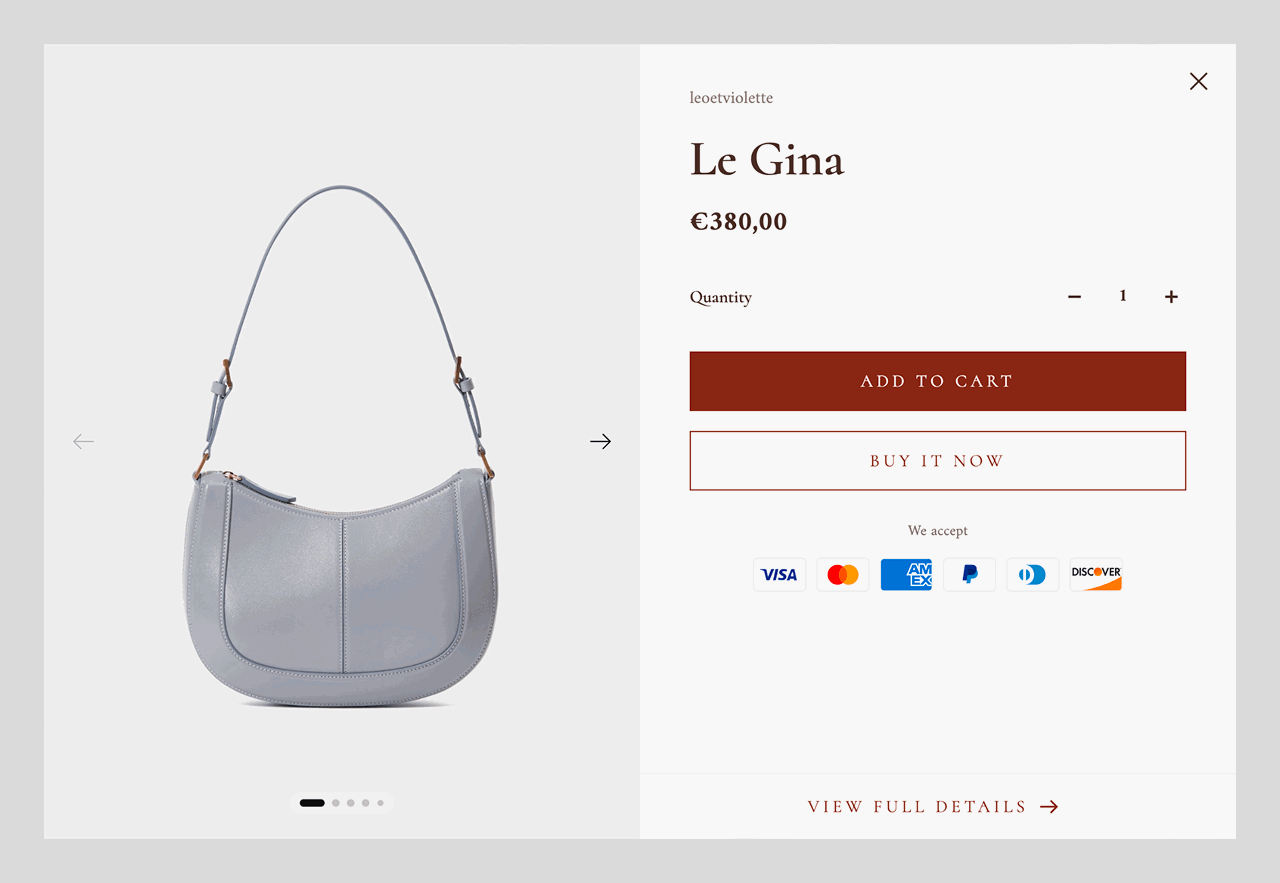The width and height of the screenshot is (1280, 883).
Task: Click the Mastercard payment icon
Action: tap(843, 575)
